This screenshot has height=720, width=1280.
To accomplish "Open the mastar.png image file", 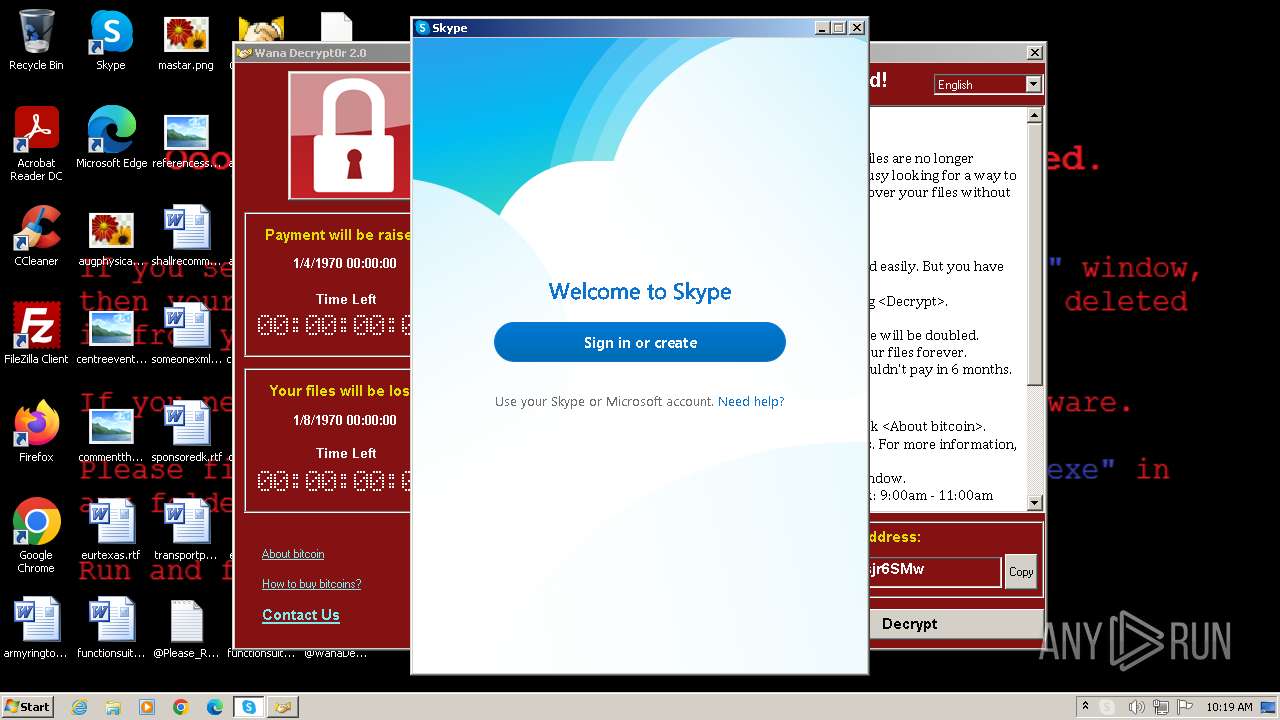I will 186,40.
